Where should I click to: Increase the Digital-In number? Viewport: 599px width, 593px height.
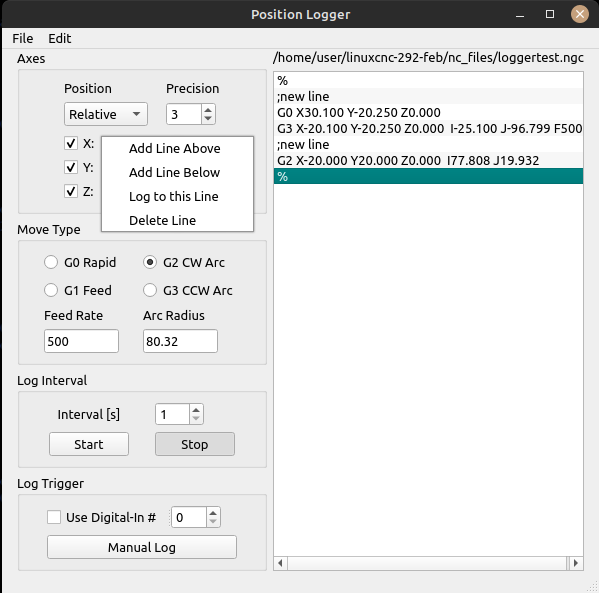213,513
